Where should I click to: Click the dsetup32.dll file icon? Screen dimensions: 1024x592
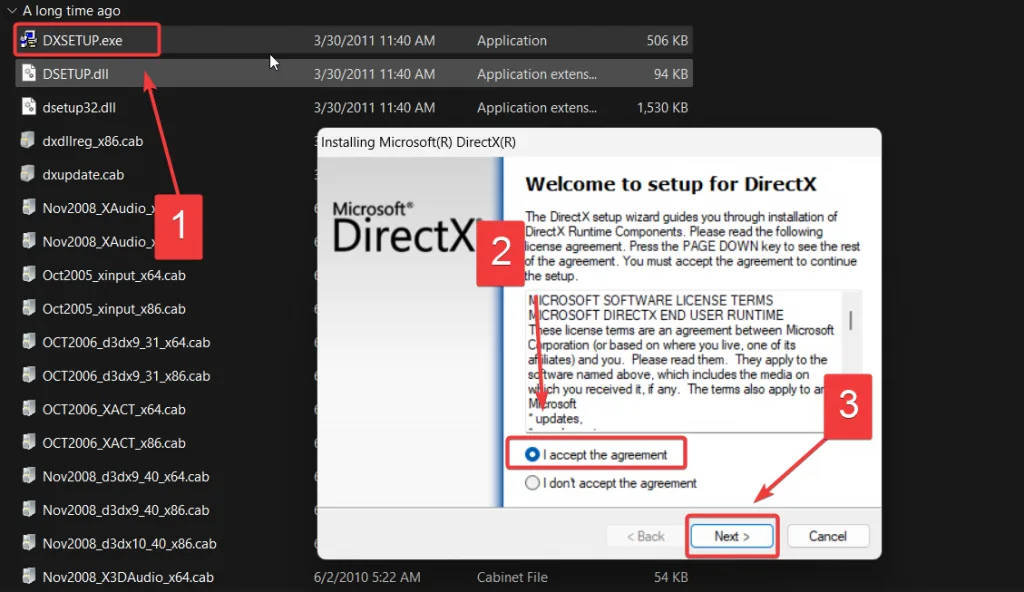28,107
